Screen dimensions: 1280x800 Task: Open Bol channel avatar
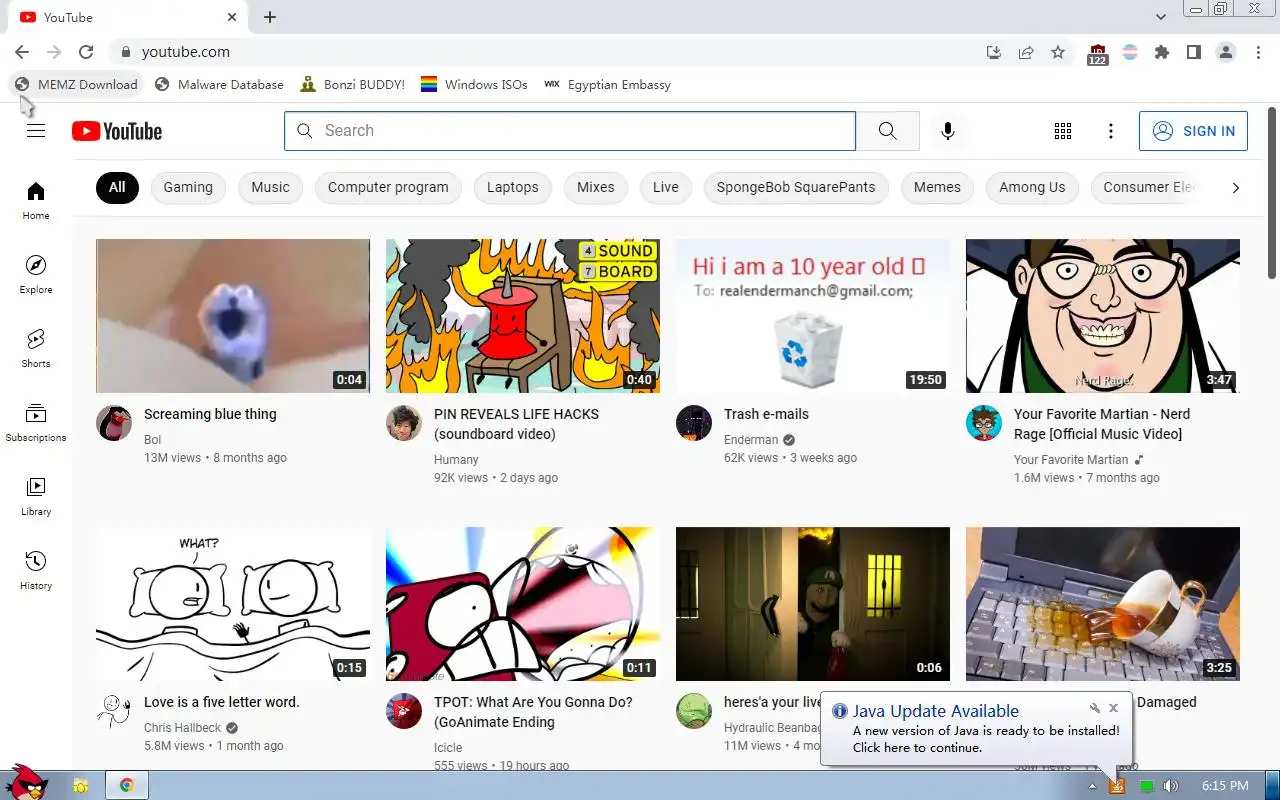click(x=114, y=423)
